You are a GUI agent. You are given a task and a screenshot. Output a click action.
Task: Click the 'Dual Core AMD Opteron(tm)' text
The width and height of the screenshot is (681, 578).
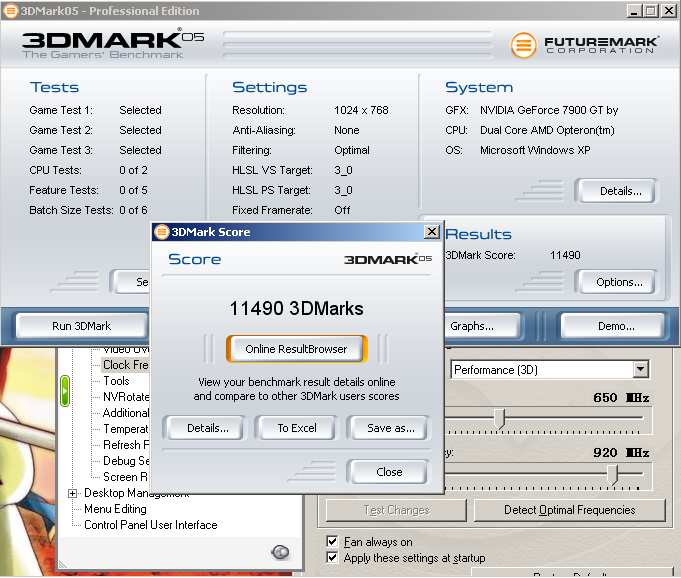click(x=547, y=130)
